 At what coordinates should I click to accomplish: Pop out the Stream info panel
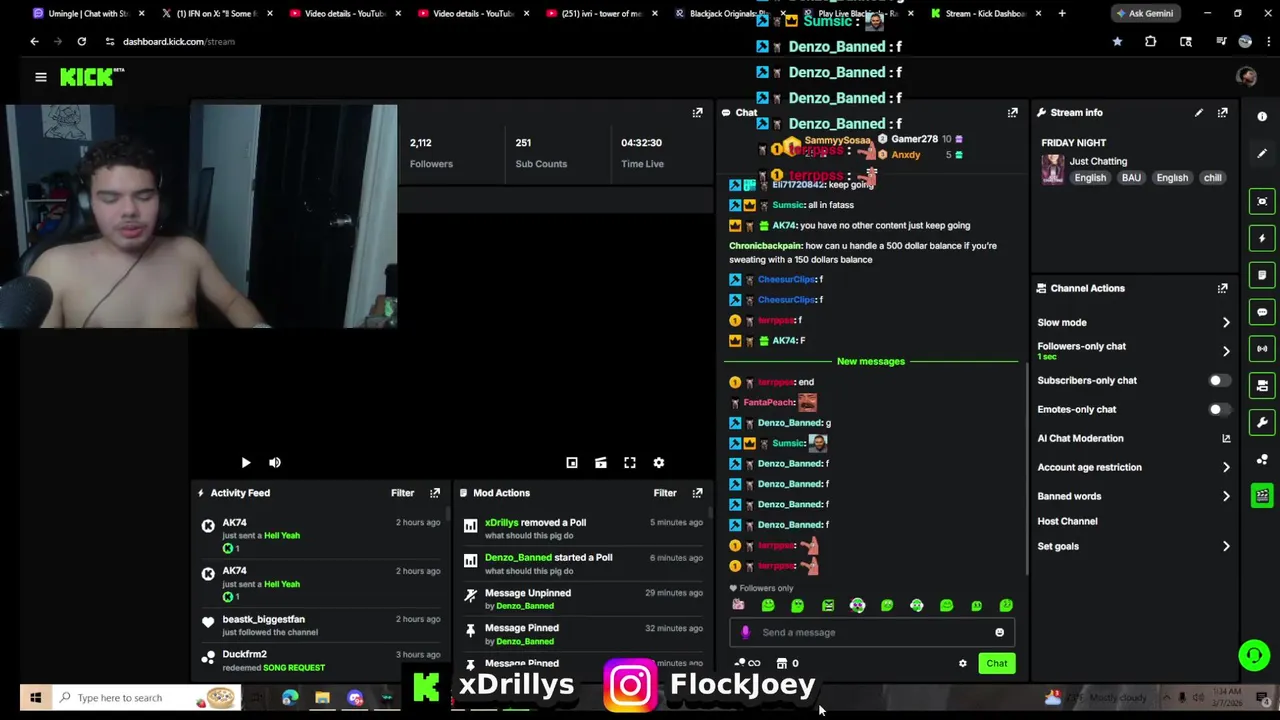pos(1222,113)
